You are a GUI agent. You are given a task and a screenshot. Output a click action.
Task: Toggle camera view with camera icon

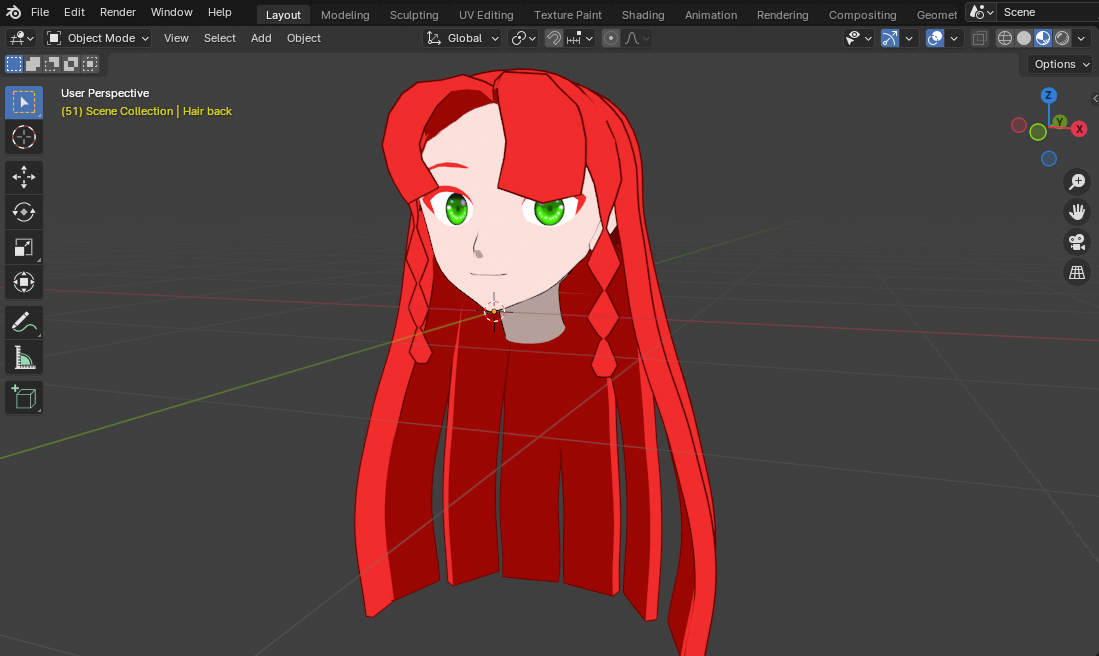pos(1077,242)
